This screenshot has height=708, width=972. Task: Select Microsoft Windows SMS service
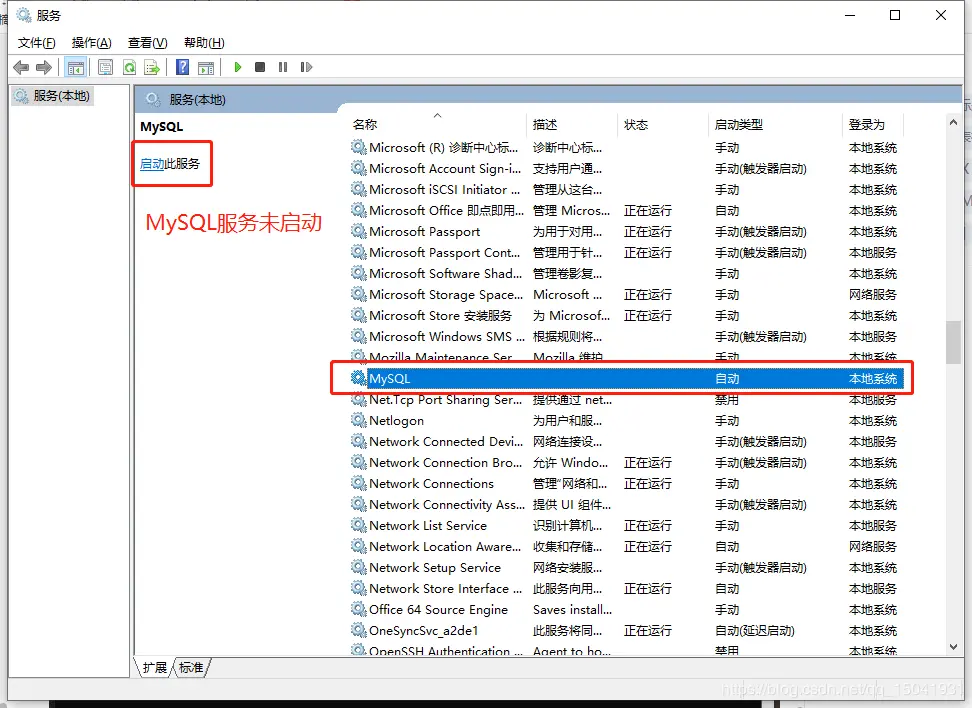coord(447,337)
